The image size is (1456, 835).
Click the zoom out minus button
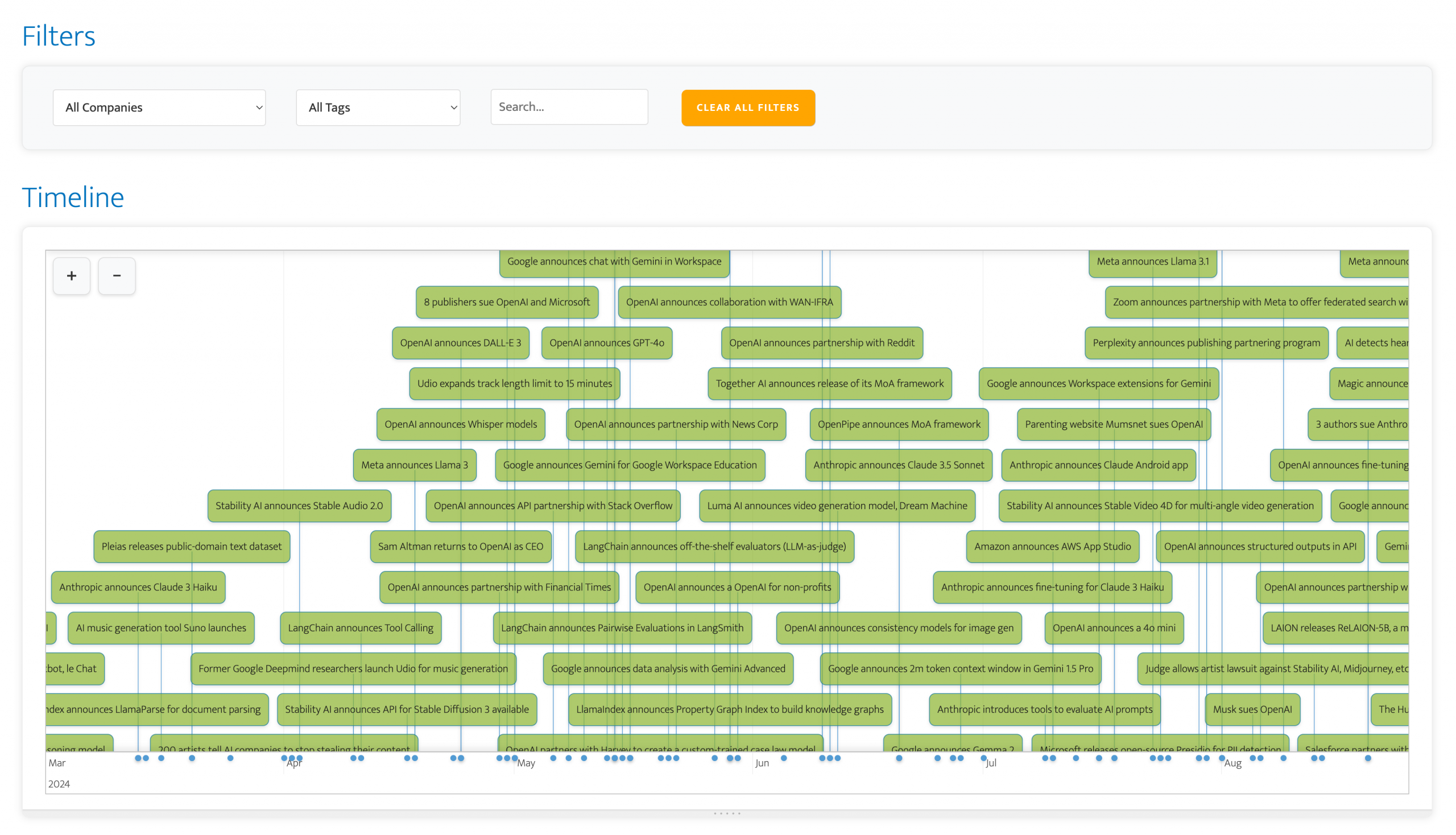click(x=117, y=276)
